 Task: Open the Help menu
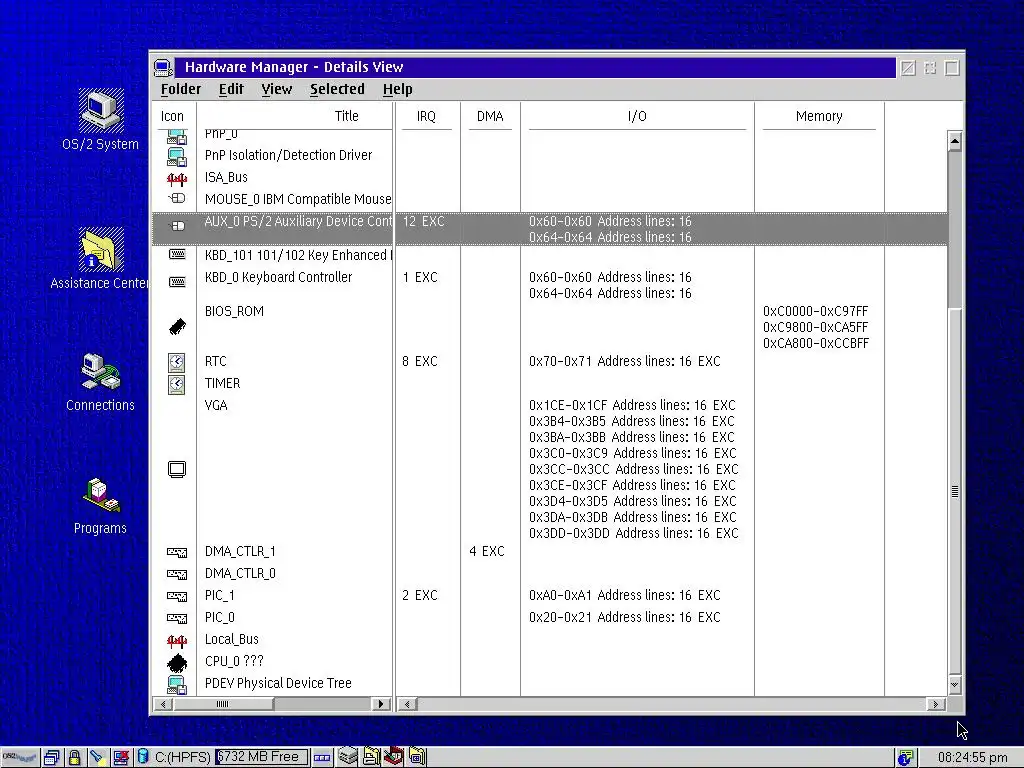(397, 89)
